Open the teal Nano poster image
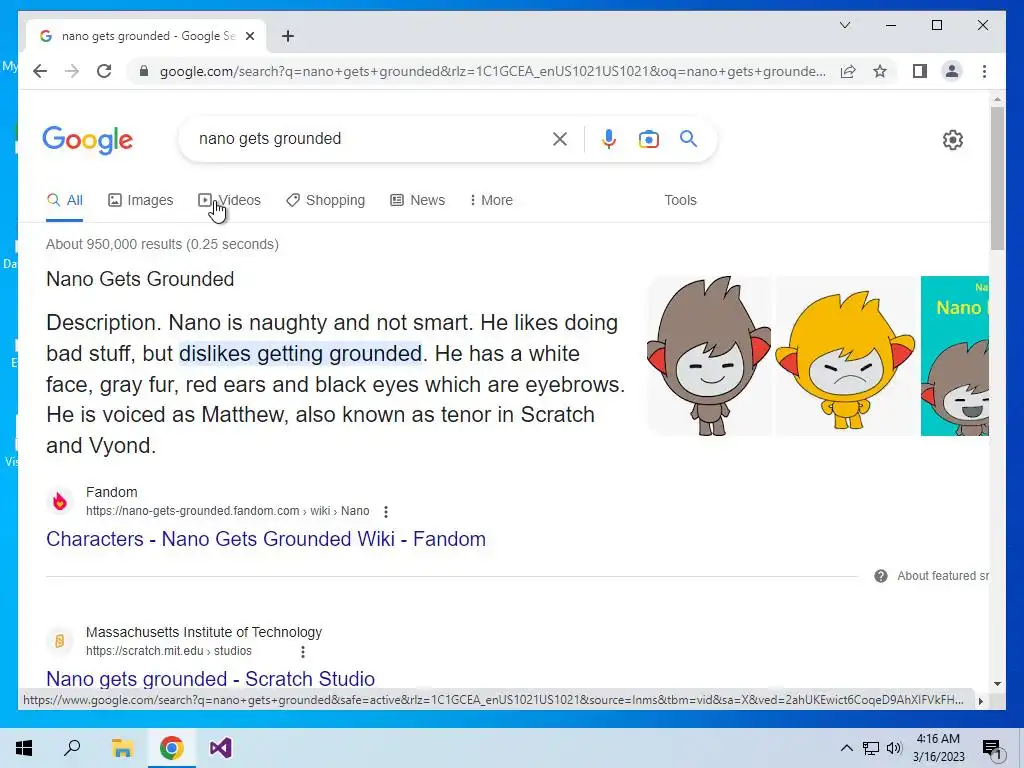This screenshot has height=768, width=1024. 955,356
